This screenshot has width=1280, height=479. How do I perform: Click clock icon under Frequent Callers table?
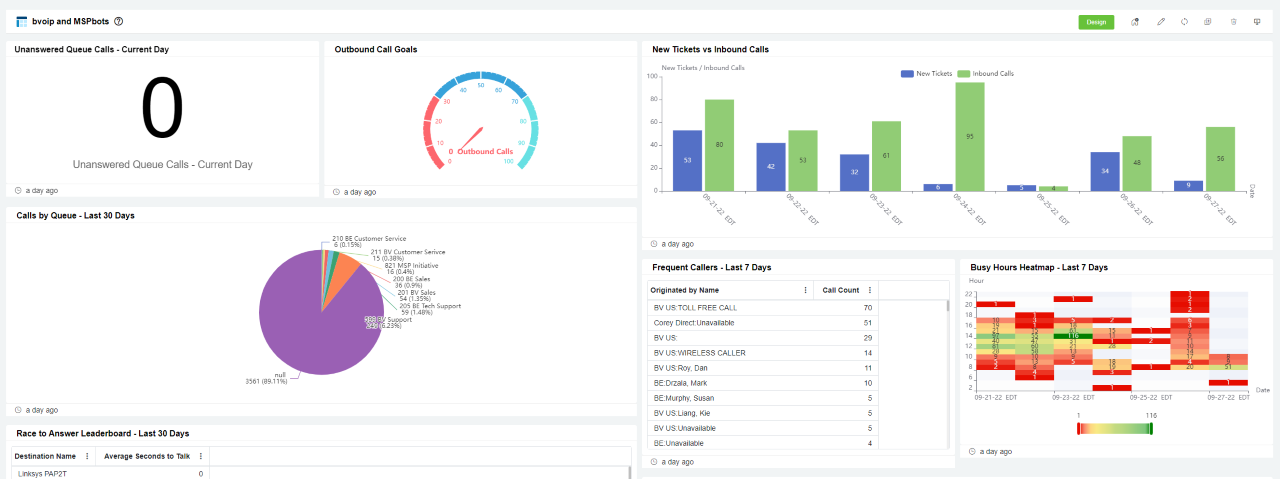[x=654, y=462]
